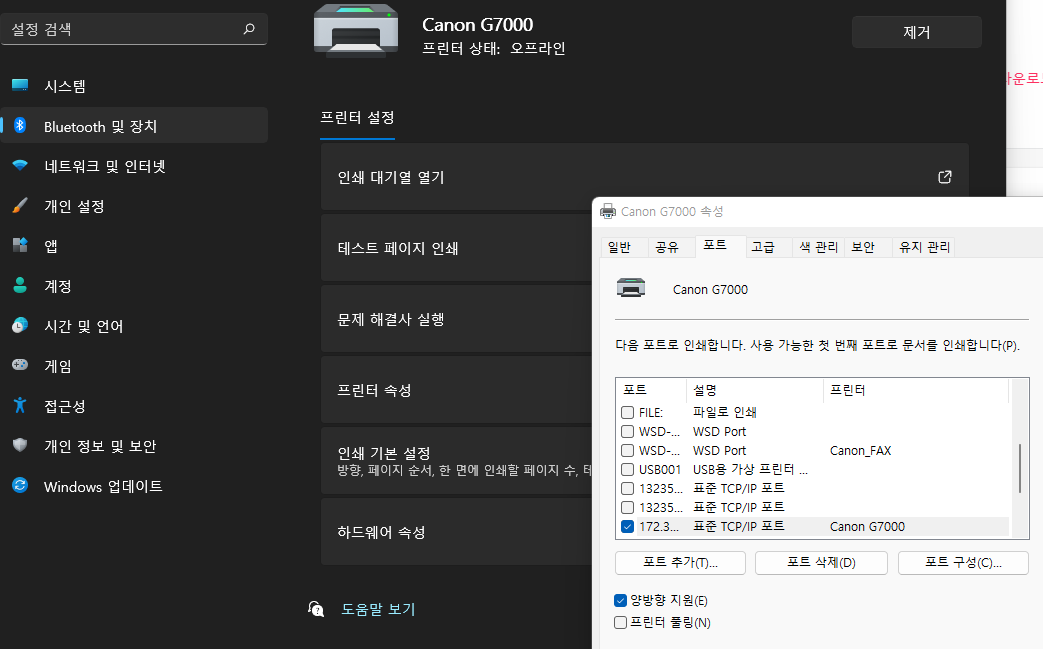Image resolution: width=1043 pixels, height=649 pixels.
Task: Click the person icon for 계정
Action: coord(20,285)
